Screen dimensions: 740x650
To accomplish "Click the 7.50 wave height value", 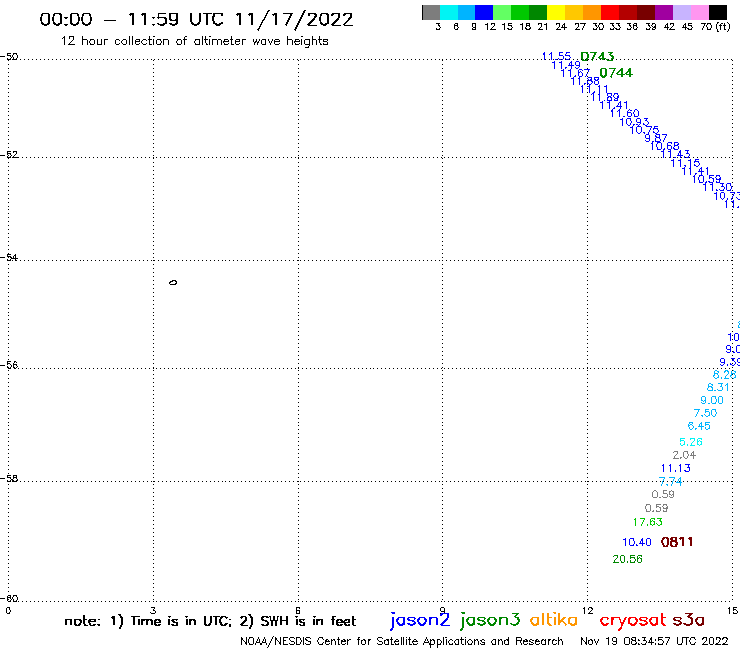I will (705, 413).
